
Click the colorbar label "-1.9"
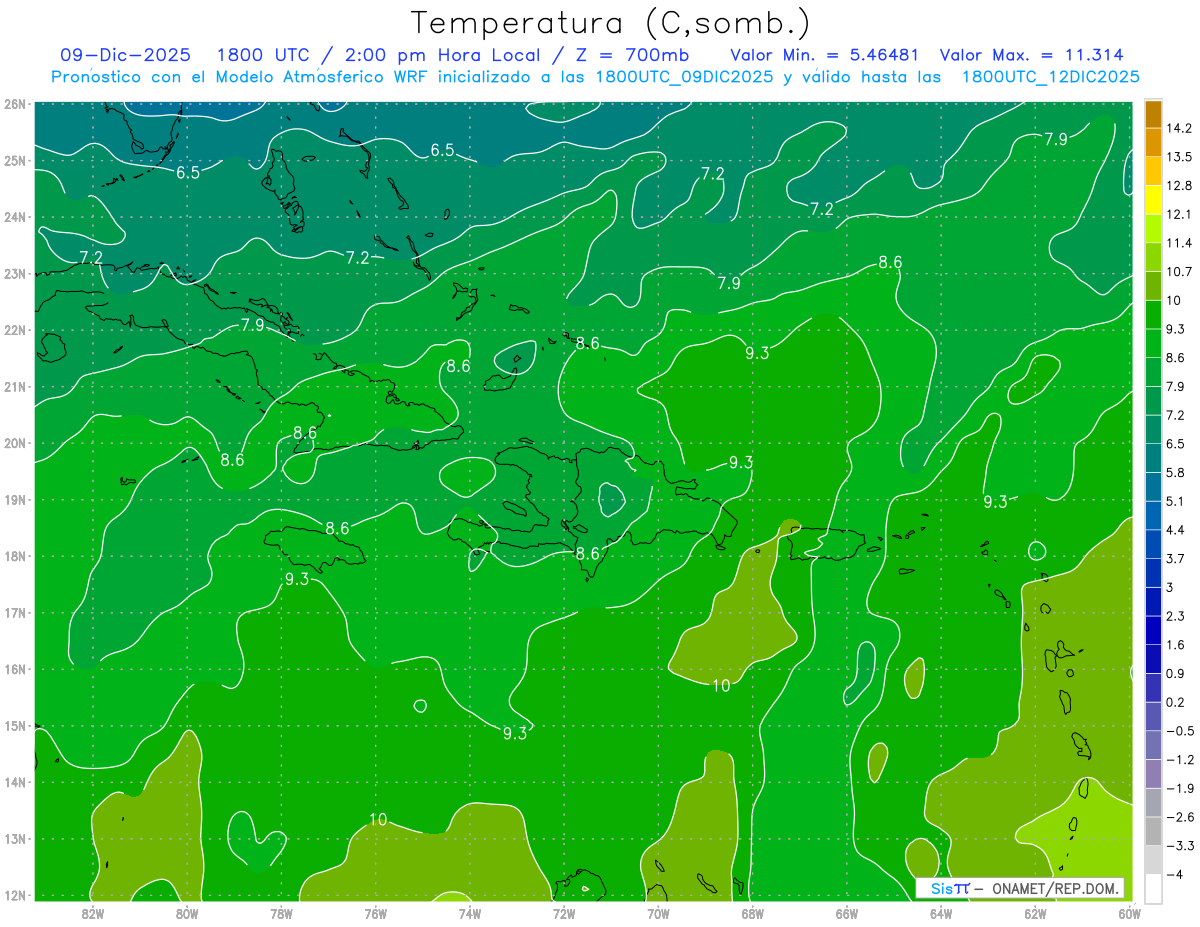pos(1179,788)
